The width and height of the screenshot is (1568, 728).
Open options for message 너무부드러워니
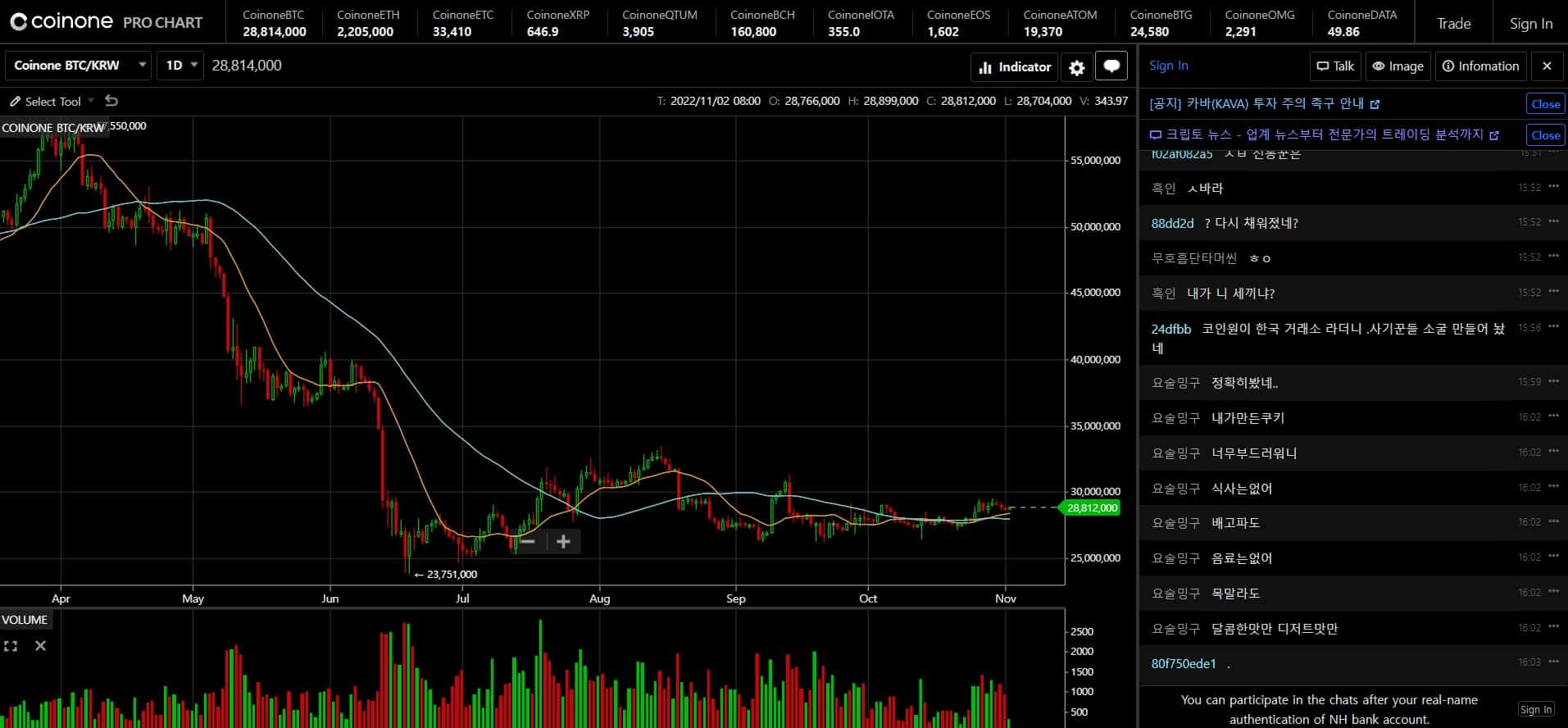point(1553,451)
